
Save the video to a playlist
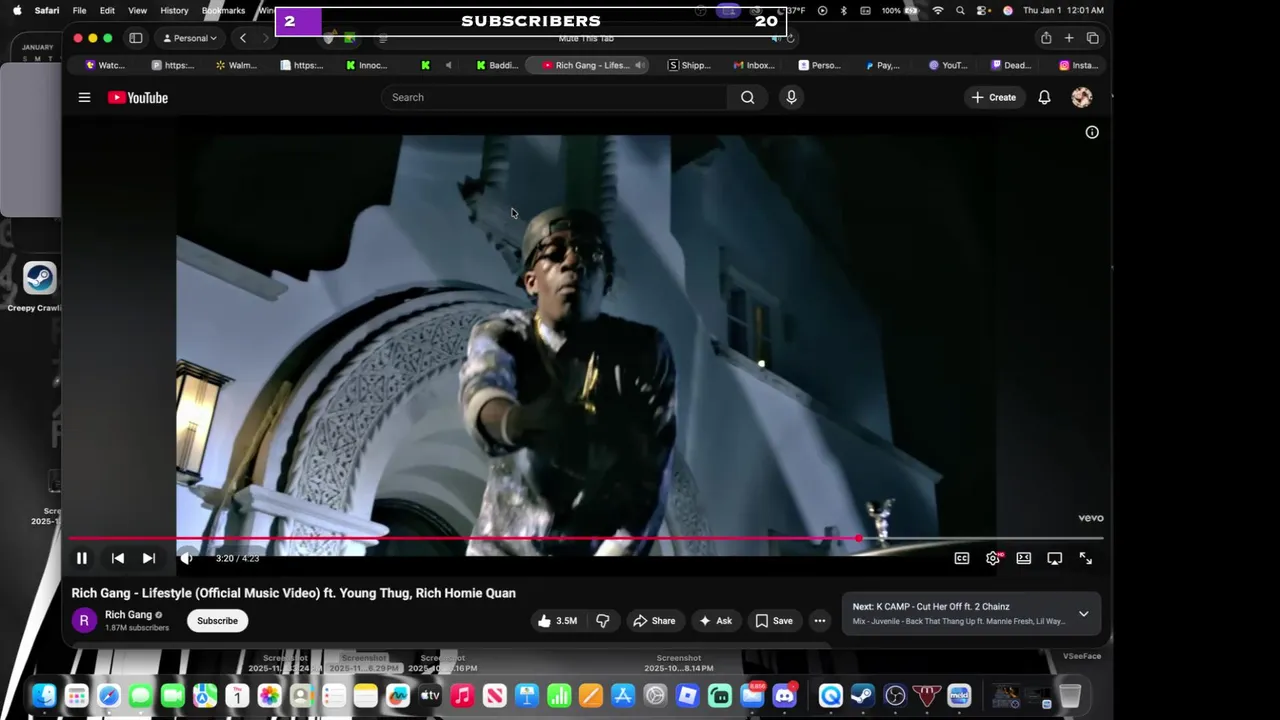(774, 621)
